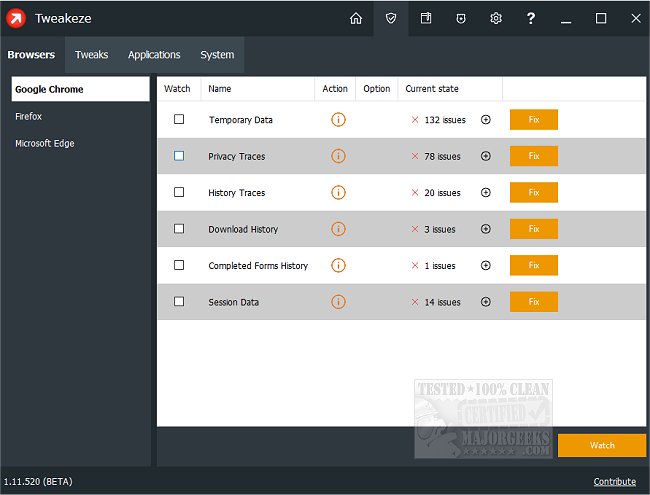650x495 pixels.
Task: Enable watch for Session Data
Action: [x=179, y=301]
